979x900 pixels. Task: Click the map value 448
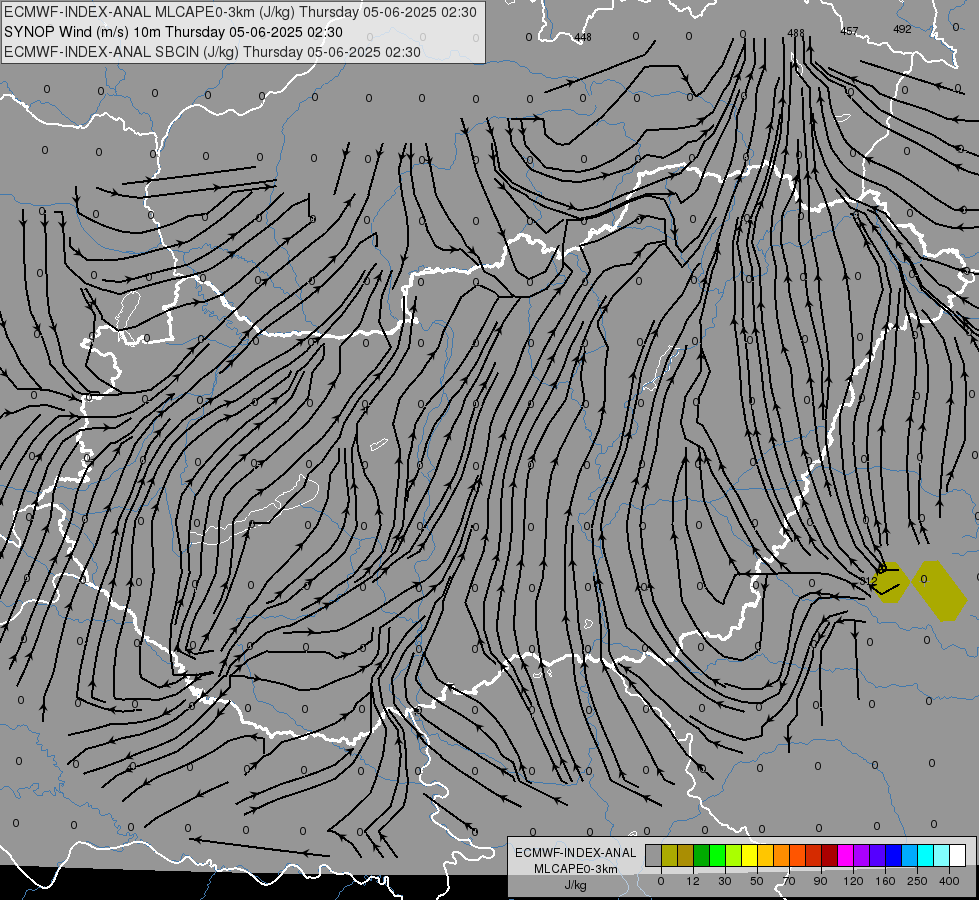pos(583,37)
